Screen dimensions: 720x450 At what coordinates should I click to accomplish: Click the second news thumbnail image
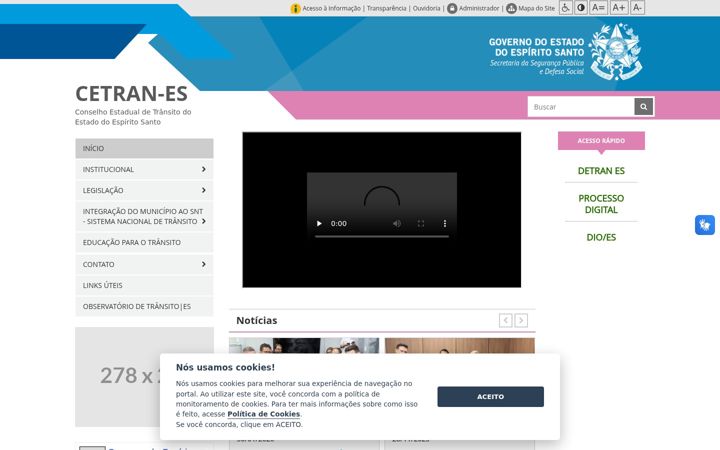[x=460, y=346]
